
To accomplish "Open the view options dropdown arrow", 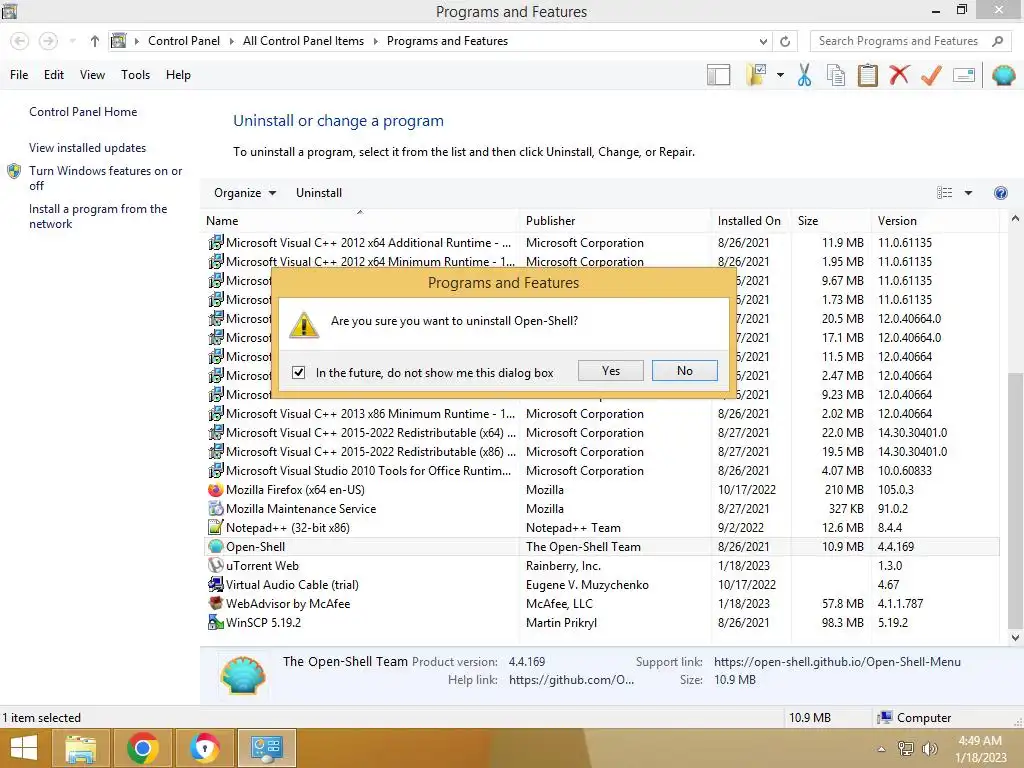I will pos(968,193).
